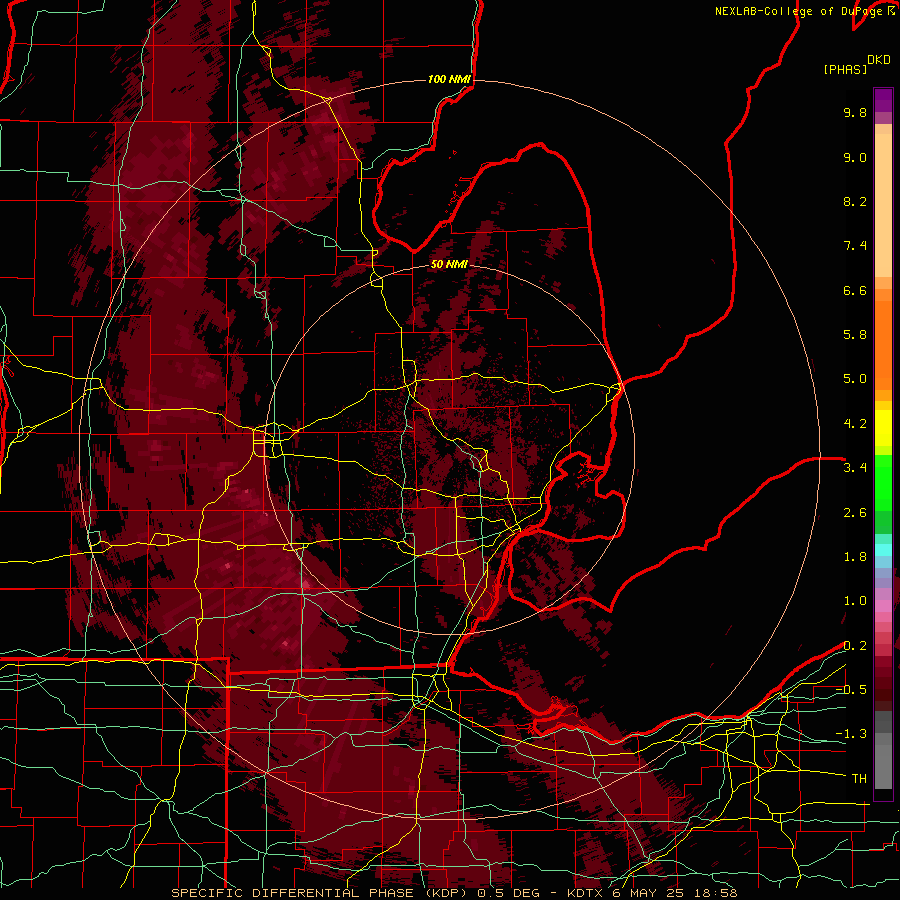This screenshot has width=900, height=900.
Task: Click the TH label on color scale
Action: 859,779
